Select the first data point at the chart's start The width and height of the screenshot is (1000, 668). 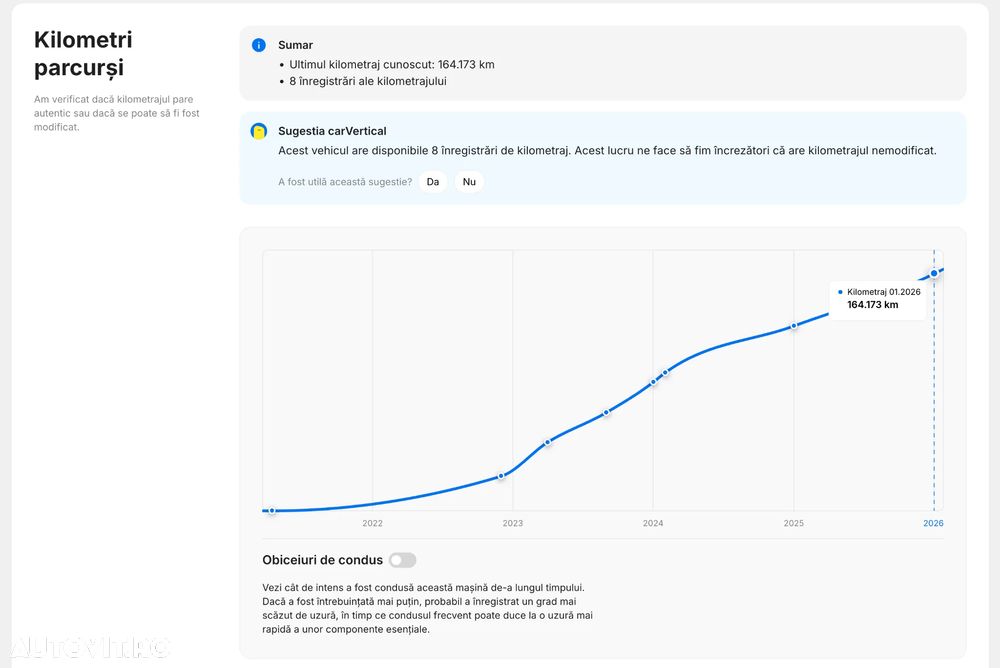(x=271, y=510)
